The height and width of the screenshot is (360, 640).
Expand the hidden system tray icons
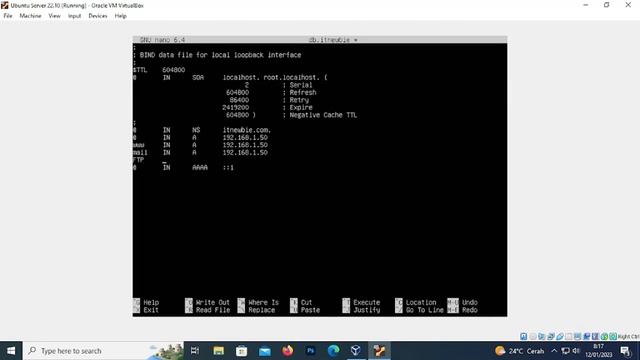point(554,351)
